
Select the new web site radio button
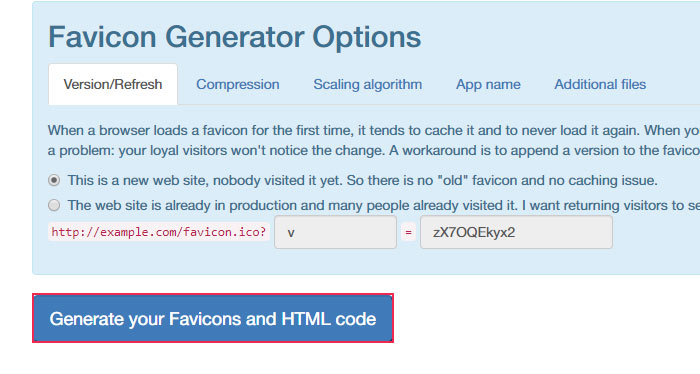(54, 180)
